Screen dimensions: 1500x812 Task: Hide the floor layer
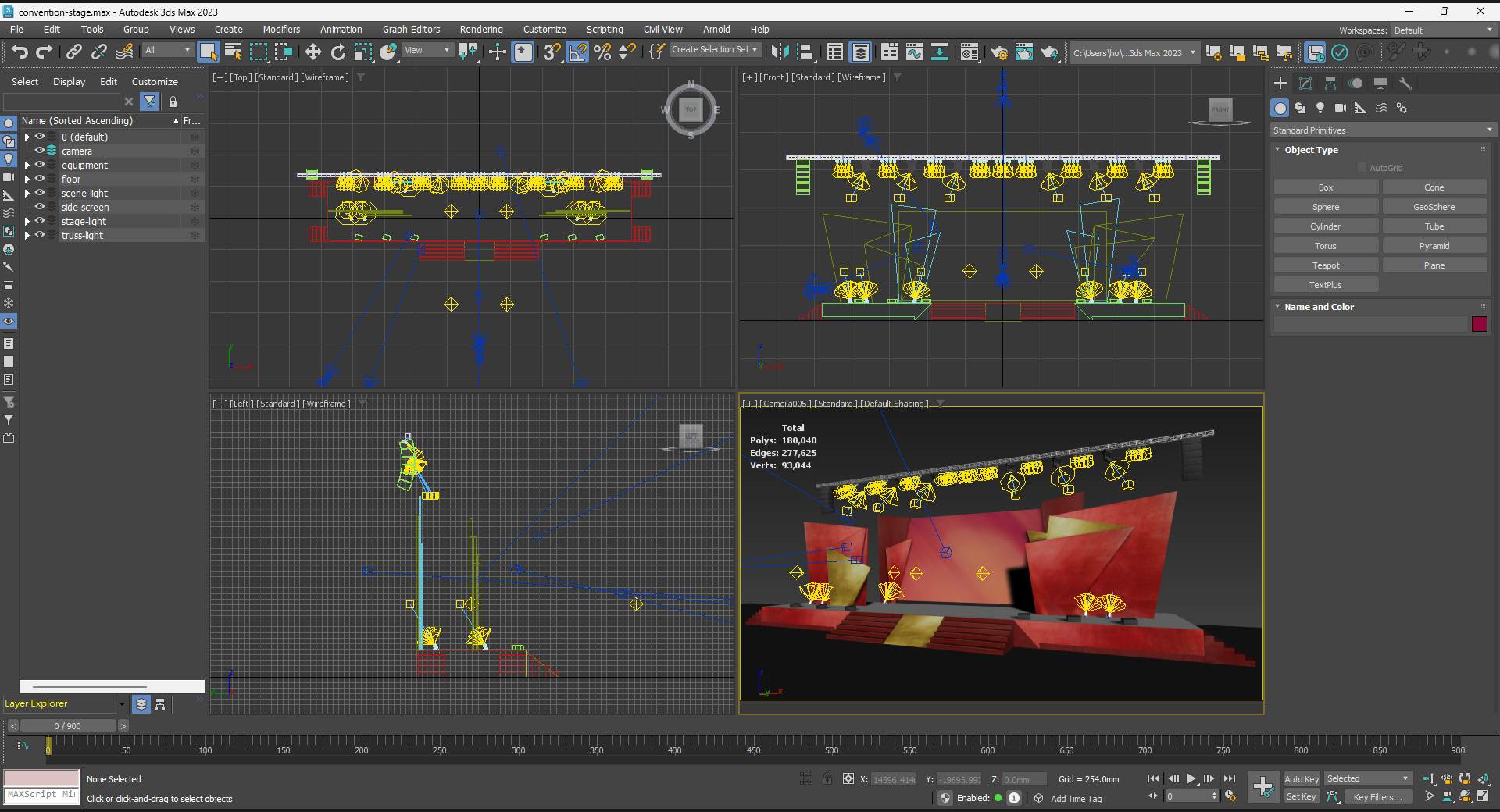(x=39, y=179)
